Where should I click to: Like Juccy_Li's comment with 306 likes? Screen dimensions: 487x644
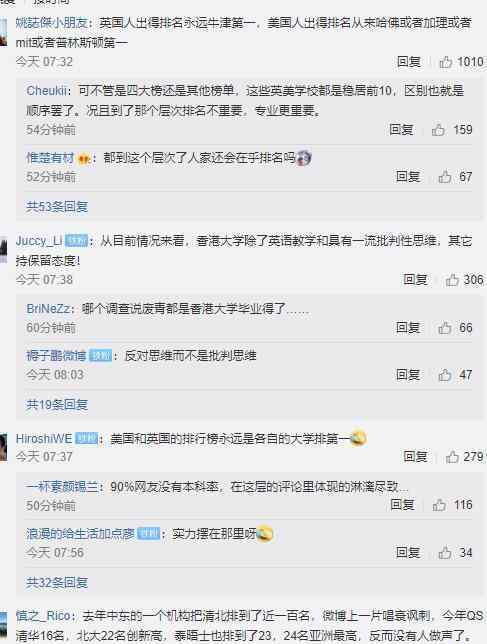452,280
